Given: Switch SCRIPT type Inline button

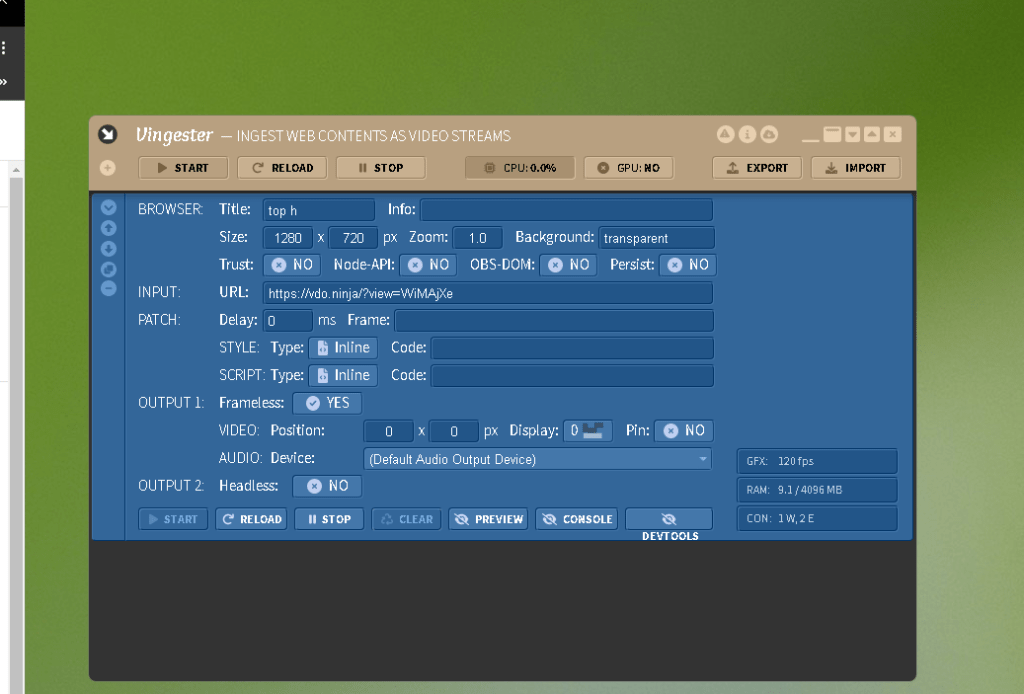Looking at the screenshot, I should click(343, 375).
